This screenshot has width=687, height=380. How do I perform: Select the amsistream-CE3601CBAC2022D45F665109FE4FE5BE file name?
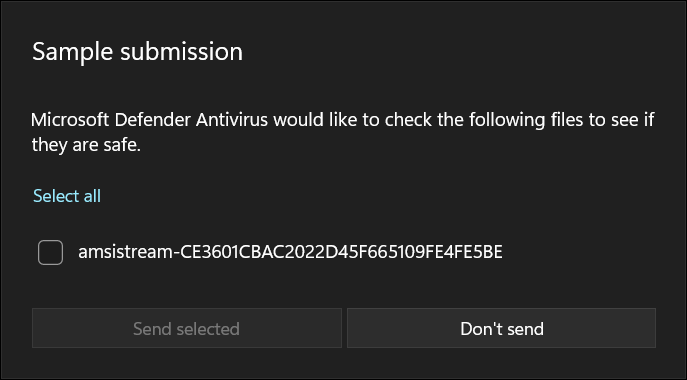(x=290, y=252)
